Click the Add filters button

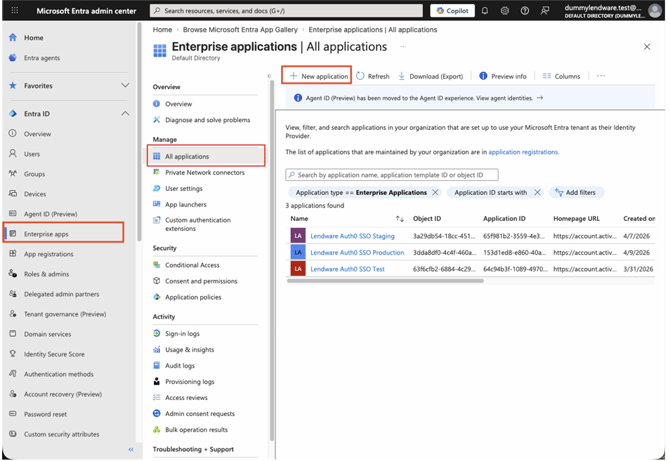click(x=576, y=192)
